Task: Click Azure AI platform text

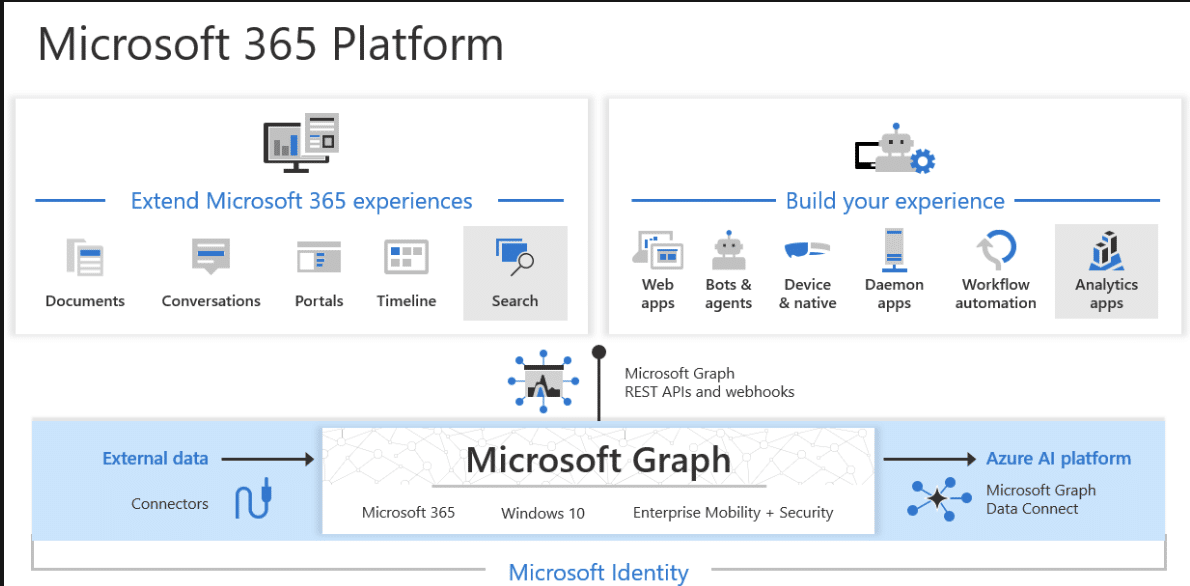Action: click(1058, 458)
